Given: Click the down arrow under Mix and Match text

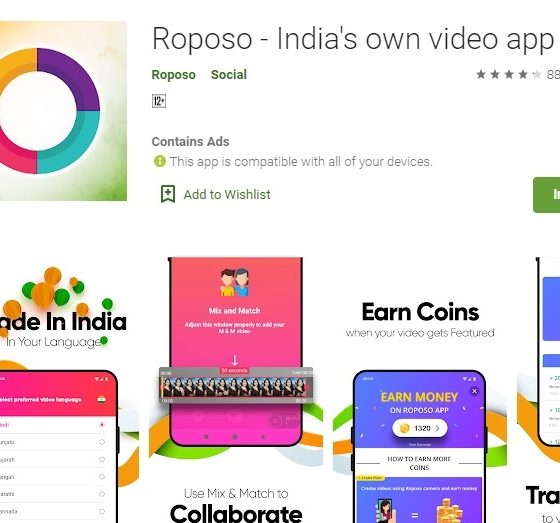Looking at the screenshot, I should click(x=235, y=360).
